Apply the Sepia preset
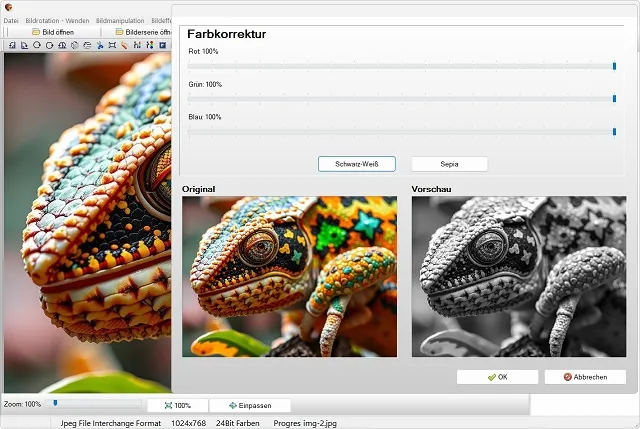Image resolution: width=640 pixels, height=429 pixels. pos(449,164)
